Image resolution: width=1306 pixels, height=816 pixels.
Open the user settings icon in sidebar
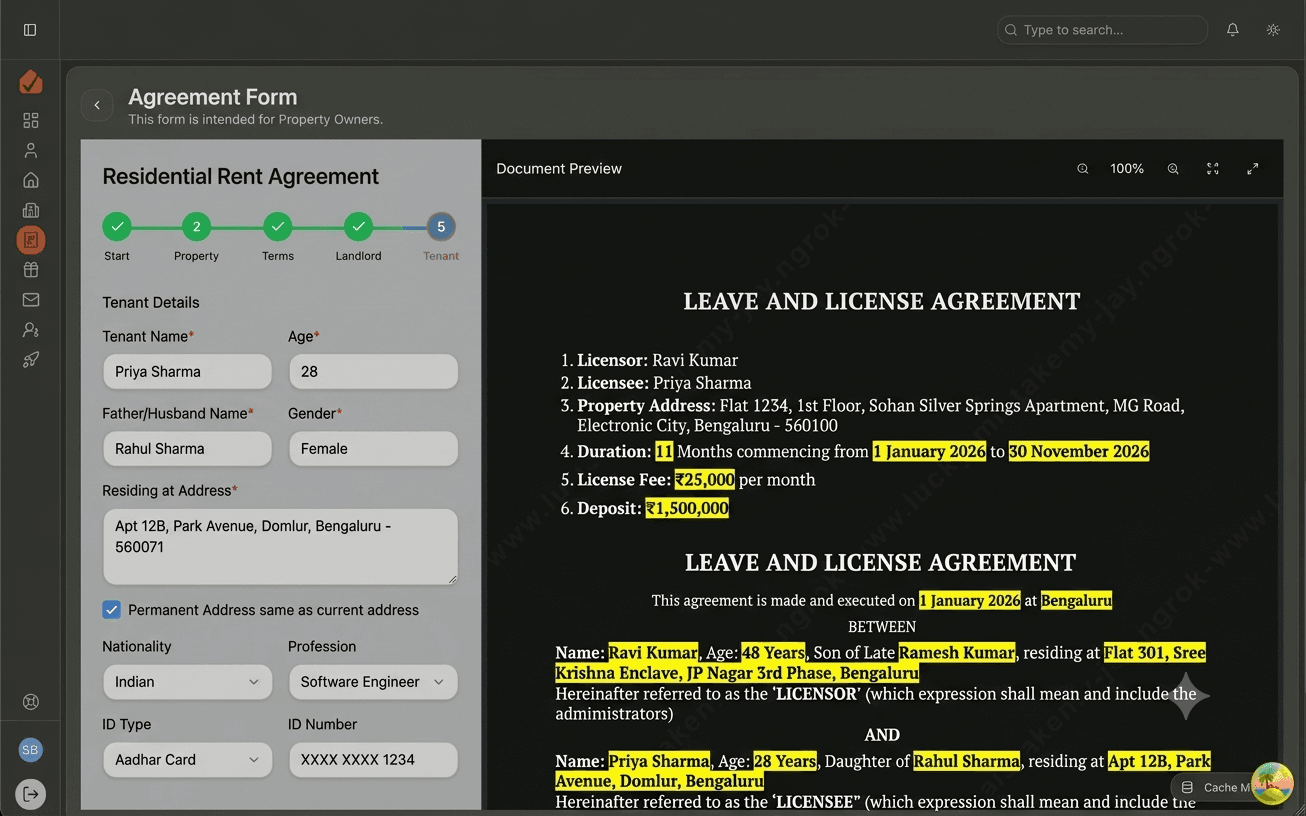coord(31,329)
